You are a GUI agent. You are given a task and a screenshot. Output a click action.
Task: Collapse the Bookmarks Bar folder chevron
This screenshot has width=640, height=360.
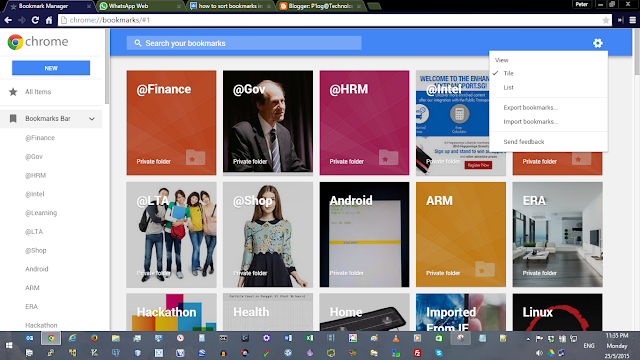(x=92, y=119)
